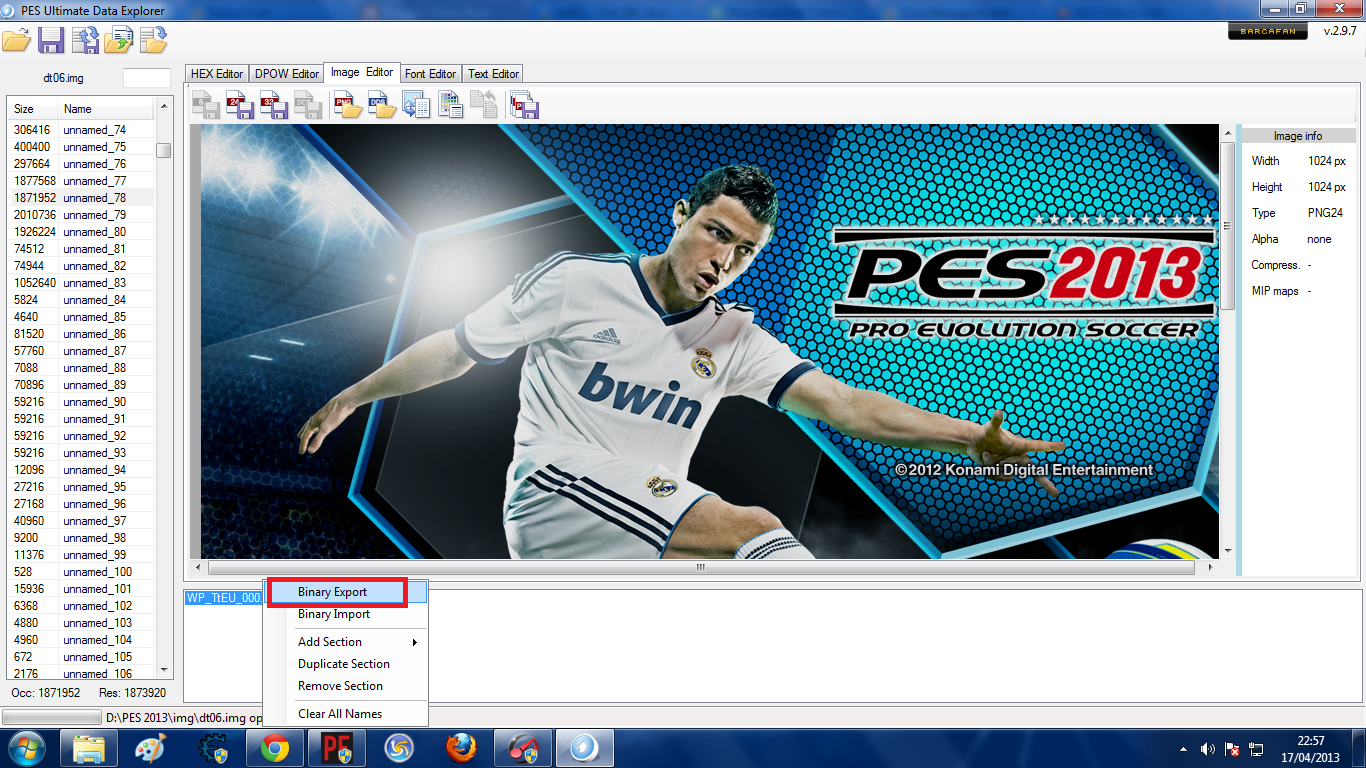Click the Image info panel header
This screenshot has width=1366, height=768.
pos(1298,136)
